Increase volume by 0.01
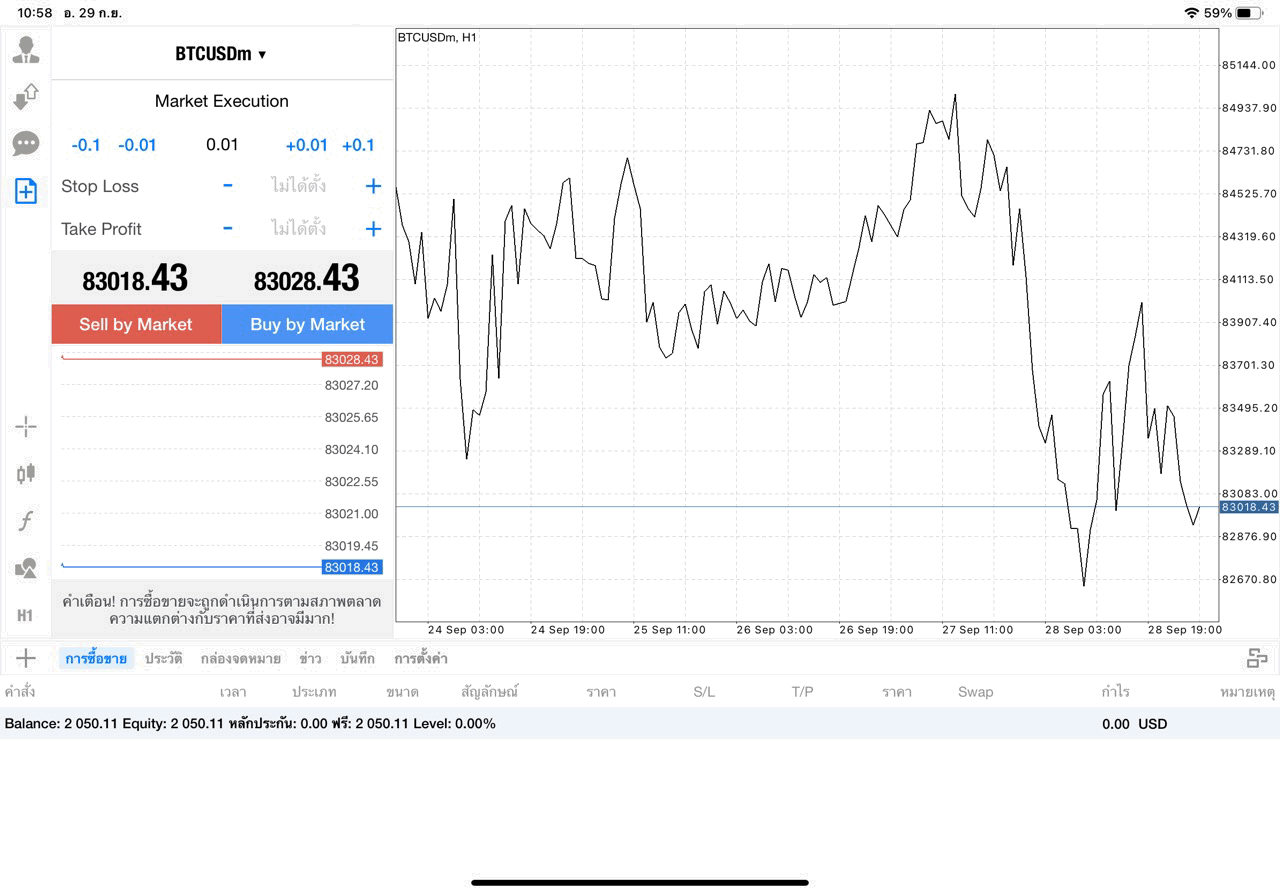 pos(306,145)
